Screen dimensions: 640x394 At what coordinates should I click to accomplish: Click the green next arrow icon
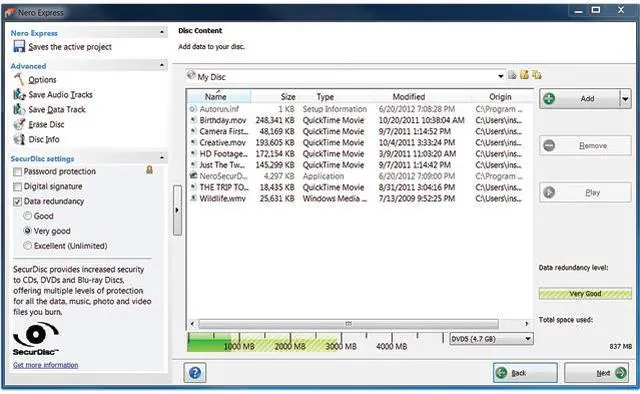point(621,373)
